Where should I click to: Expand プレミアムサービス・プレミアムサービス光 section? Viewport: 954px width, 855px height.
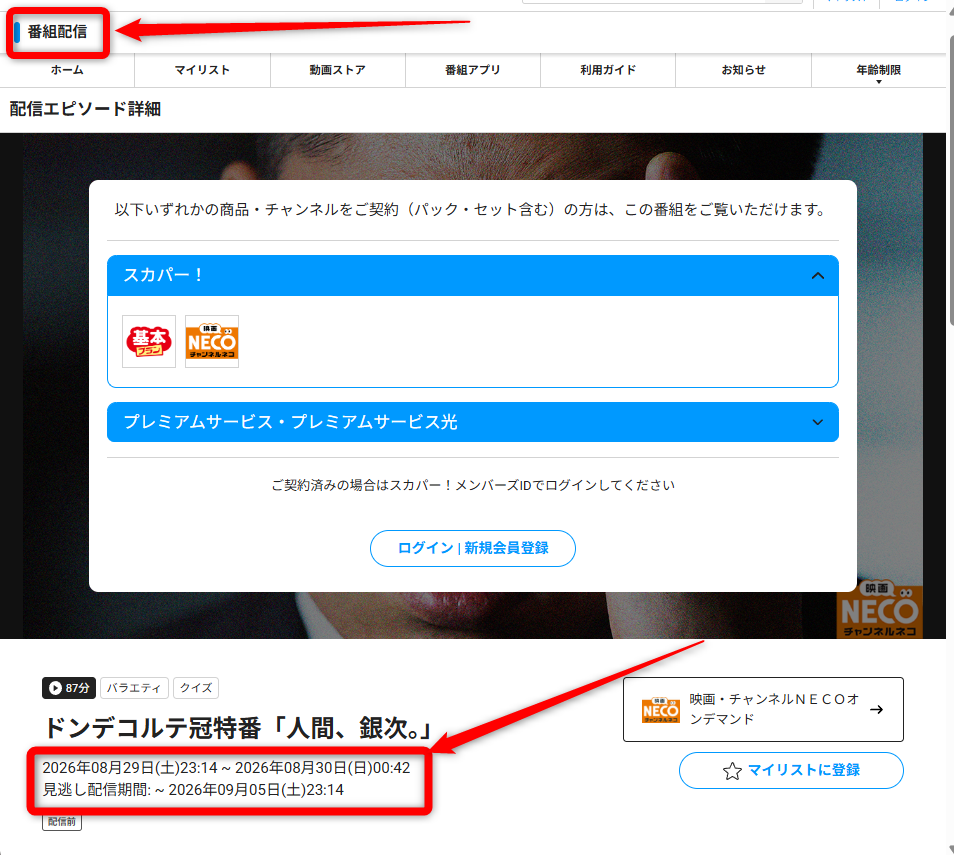pyautogui.click(x=473, y=422)
